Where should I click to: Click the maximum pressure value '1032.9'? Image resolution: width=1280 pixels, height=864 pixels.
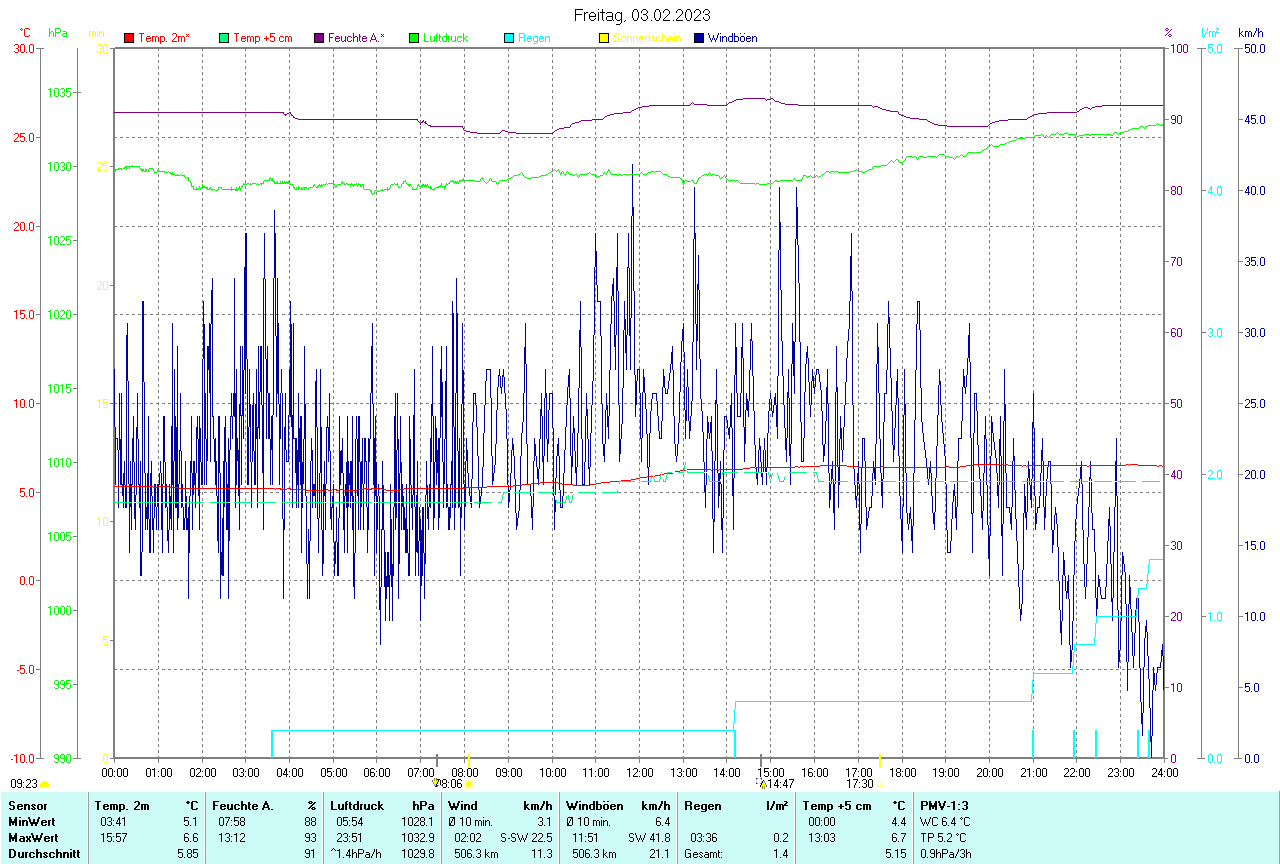(418, 837)
